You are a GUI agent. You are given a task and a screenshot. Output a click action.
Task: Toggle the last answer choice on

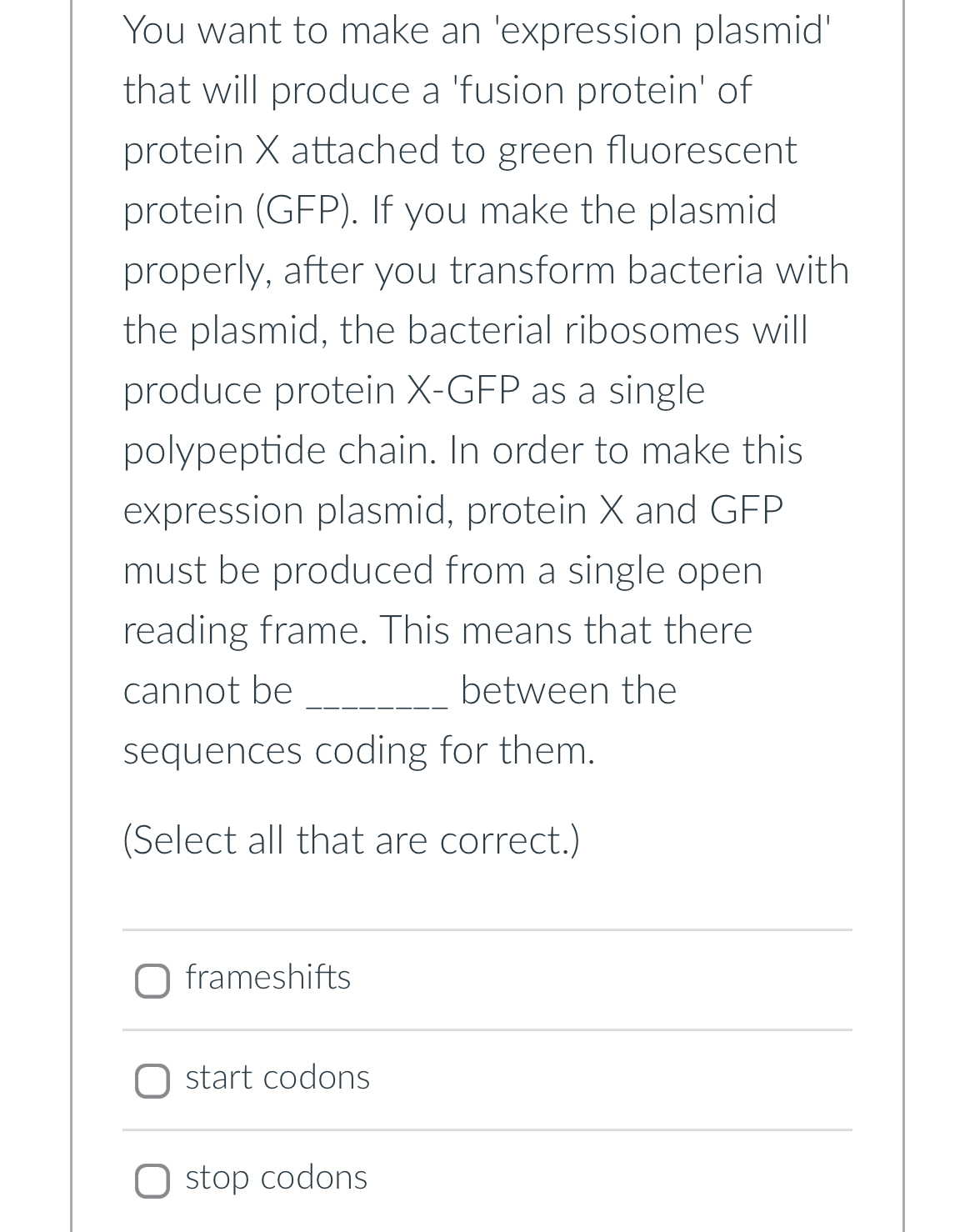pyautogui.click(x=152, y=1180)
